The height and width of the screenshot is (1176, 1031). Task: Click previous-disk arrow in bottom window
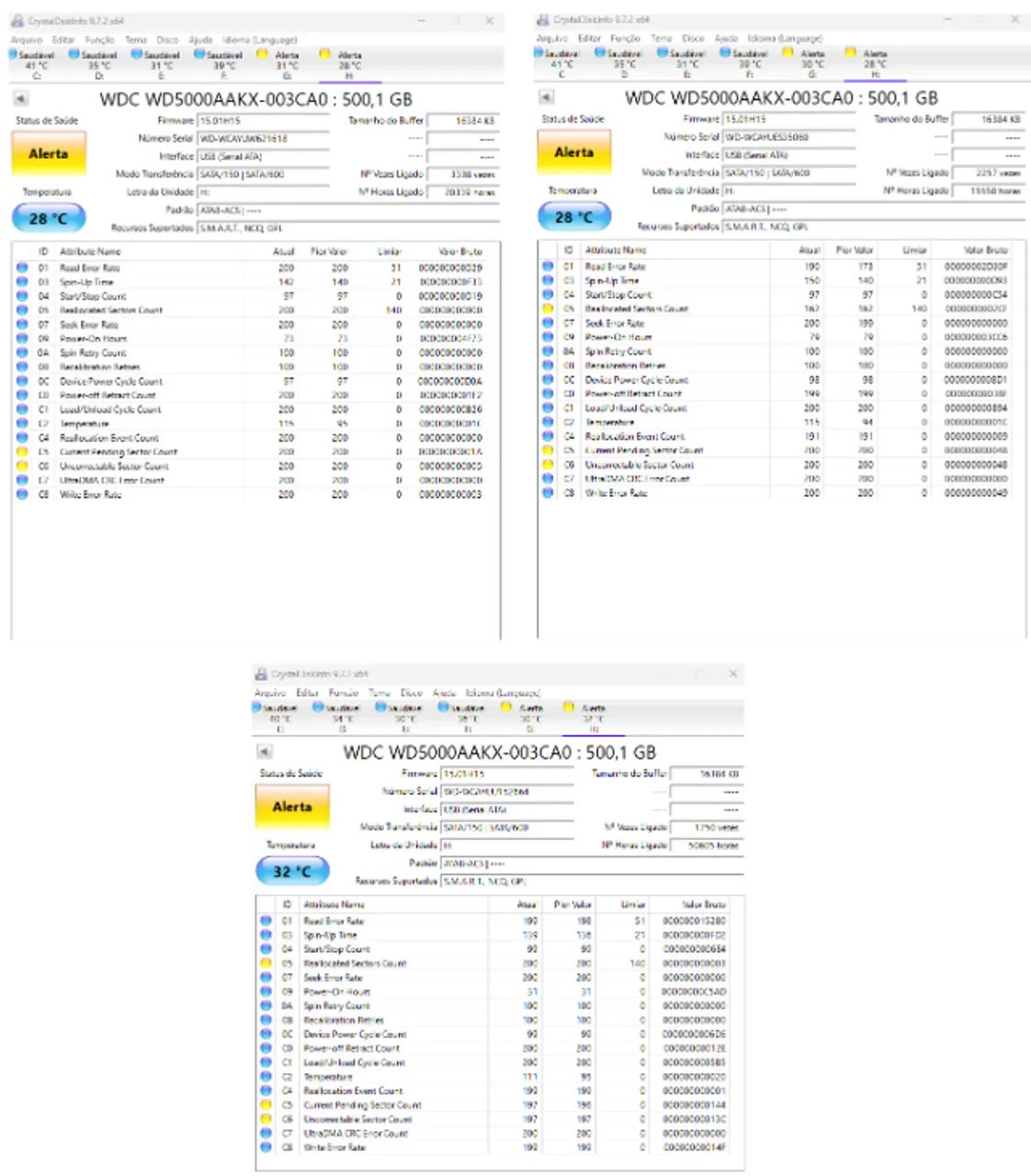[265, 752]
